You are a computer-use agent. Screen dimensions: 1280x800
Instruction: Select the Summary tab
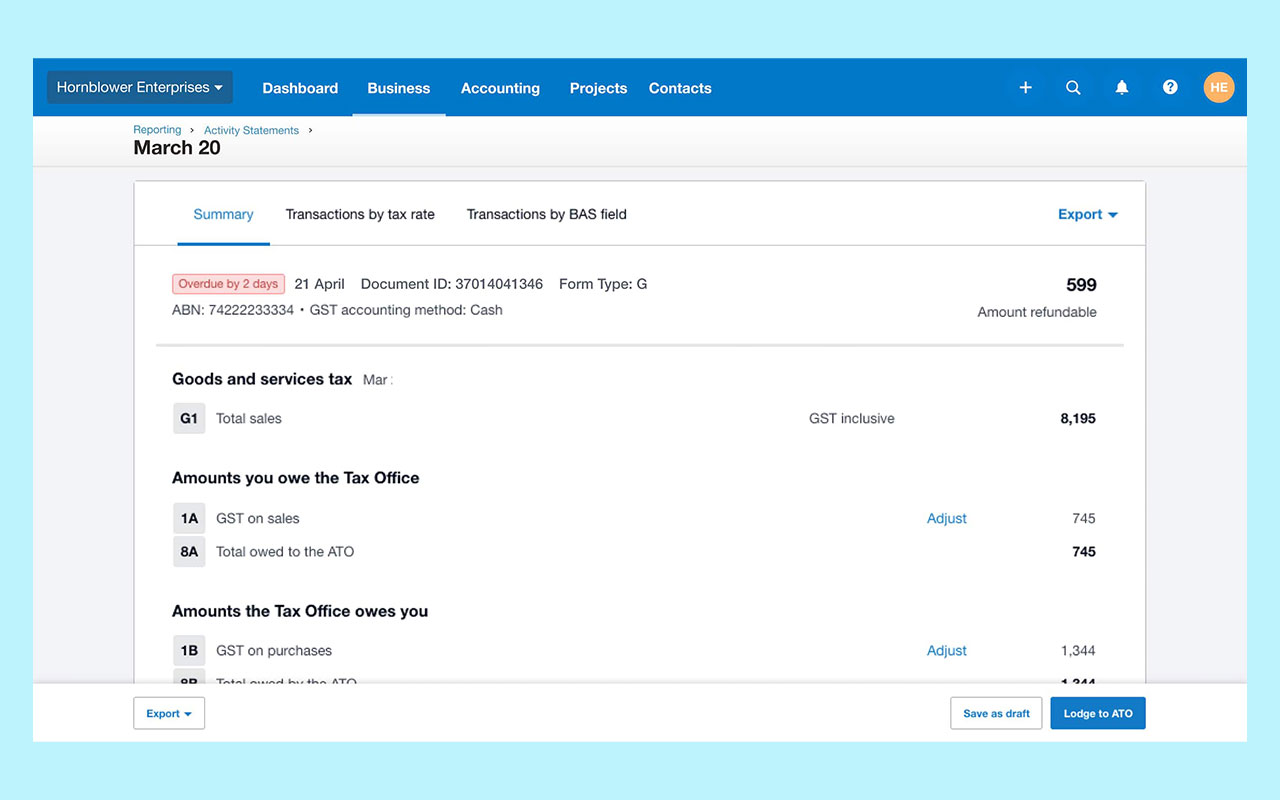pyautogui.click(x=223, y=214)
